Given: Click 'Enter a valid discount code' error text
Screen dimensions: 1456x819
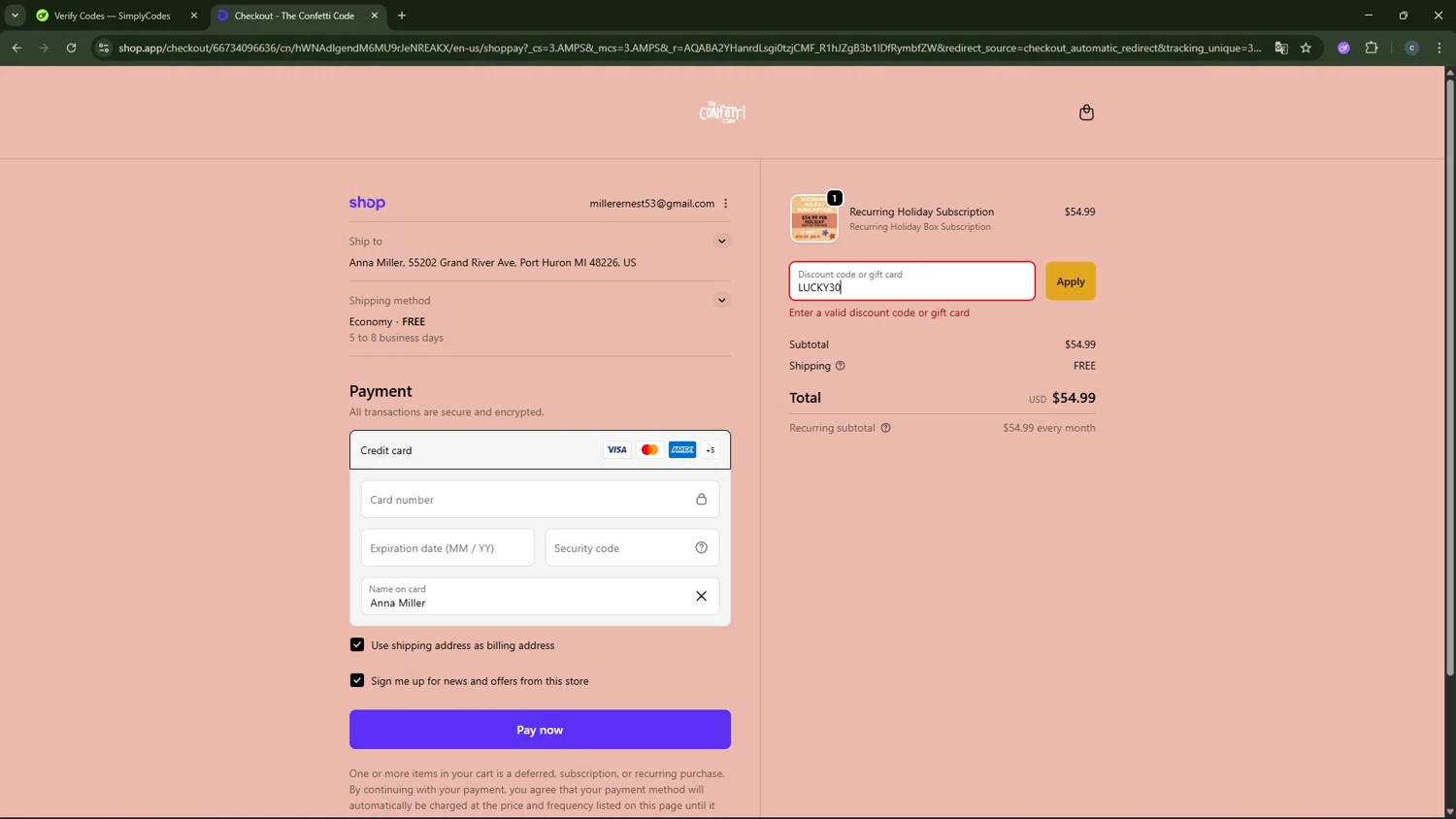Looking at the screenshot, I should pyautogui.click(x=879, y=312).
